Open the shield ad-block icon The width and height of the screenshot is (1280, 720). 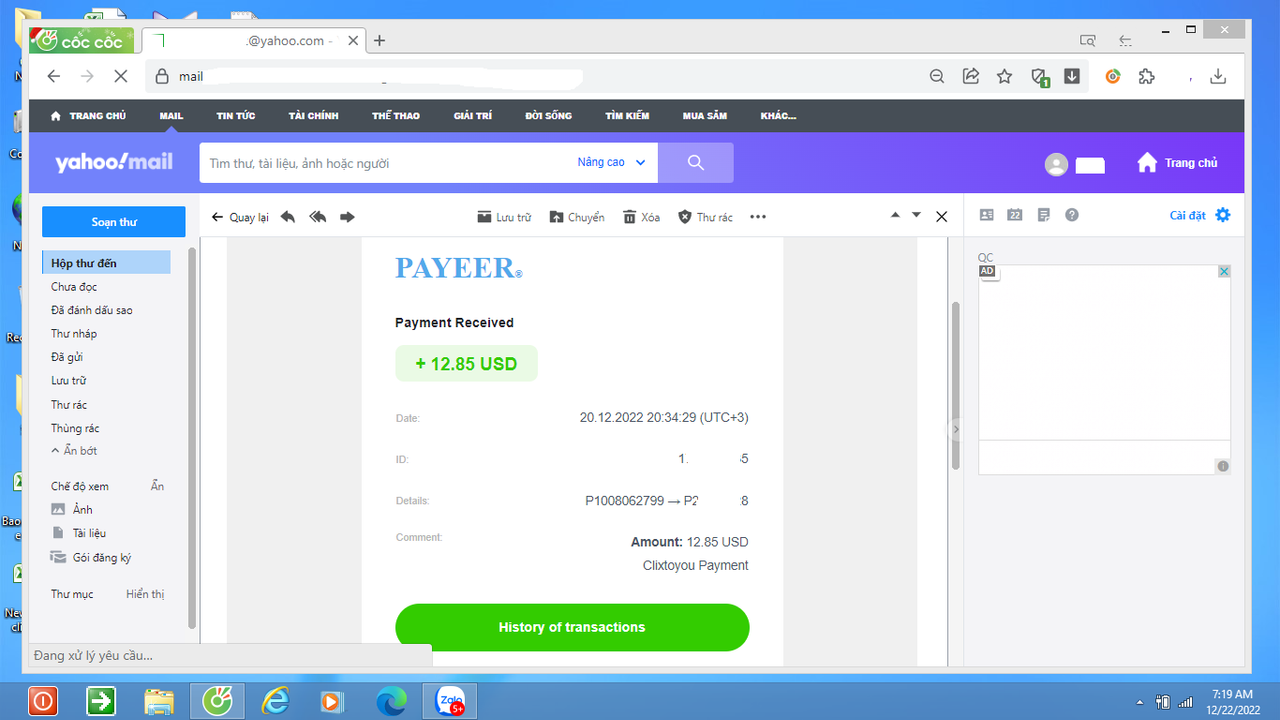(x=1039, y=77)
